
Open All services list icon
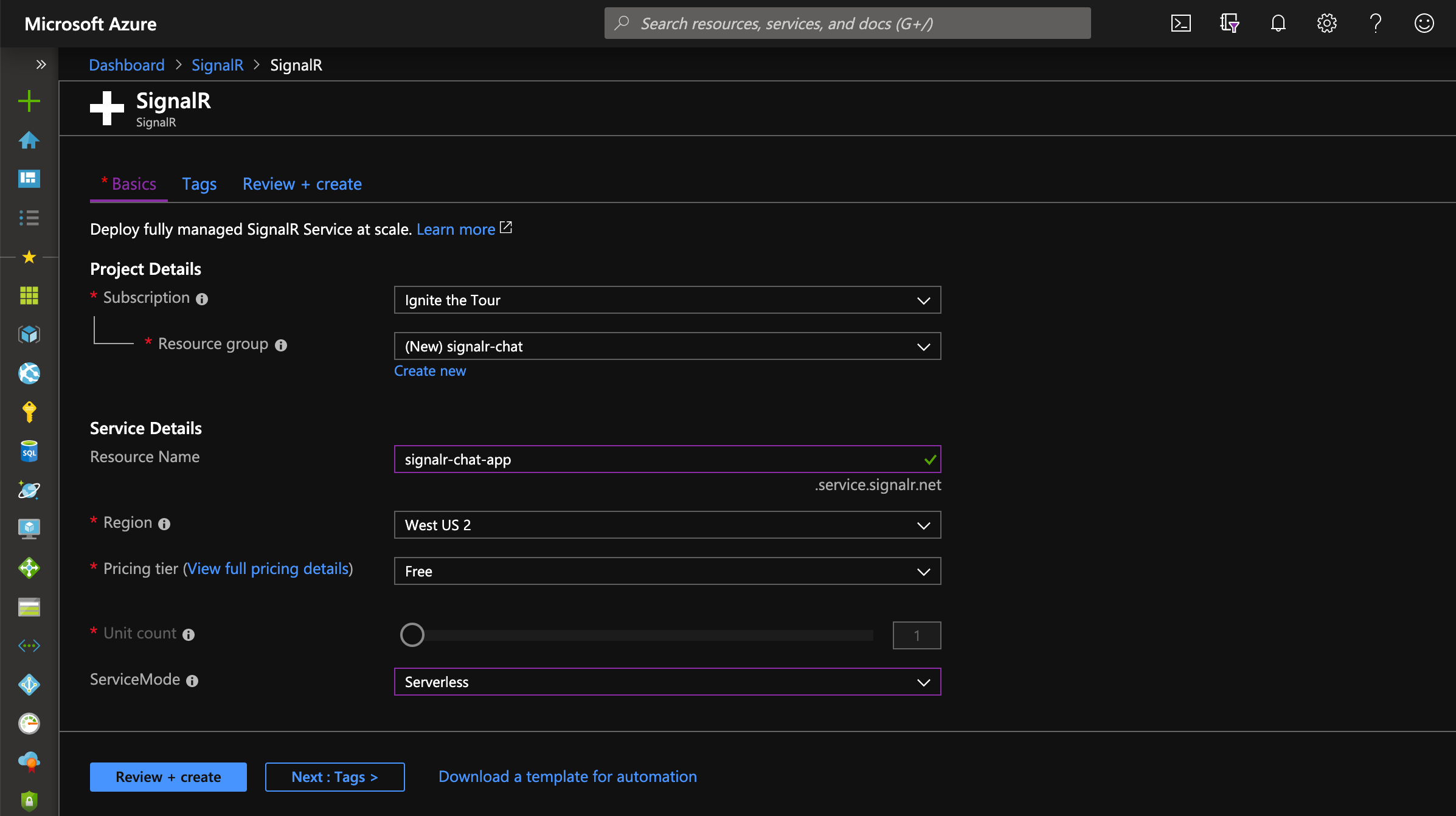pyautogui.click(x=29, y=218)
